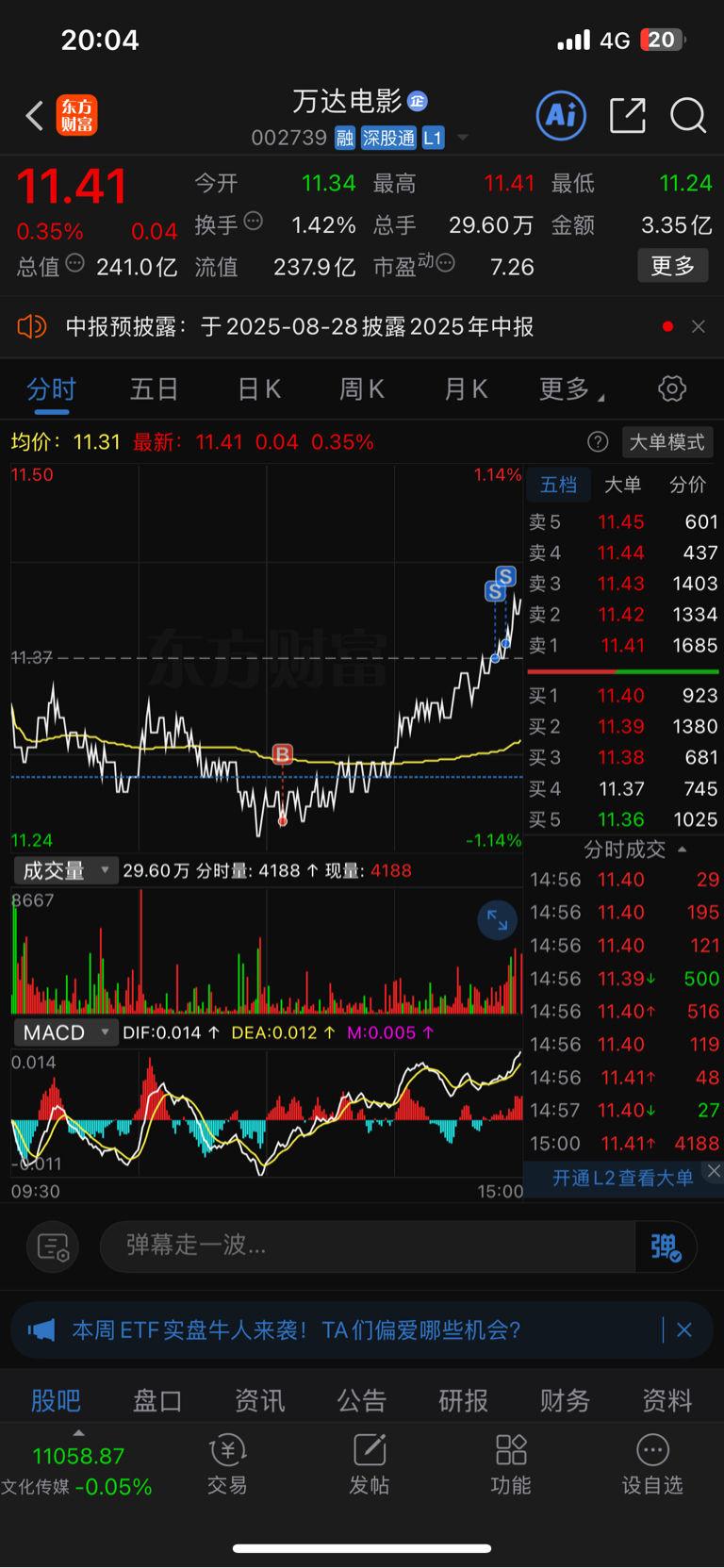Tap 15:00 trade row 4188
Image resolution: width=724 pixels, height=1568 pixels.
[624, 1144]
